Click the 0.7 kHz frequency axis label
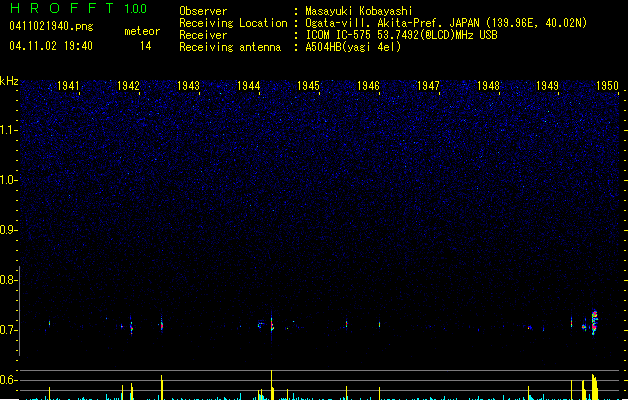 [x=9, y=330]
